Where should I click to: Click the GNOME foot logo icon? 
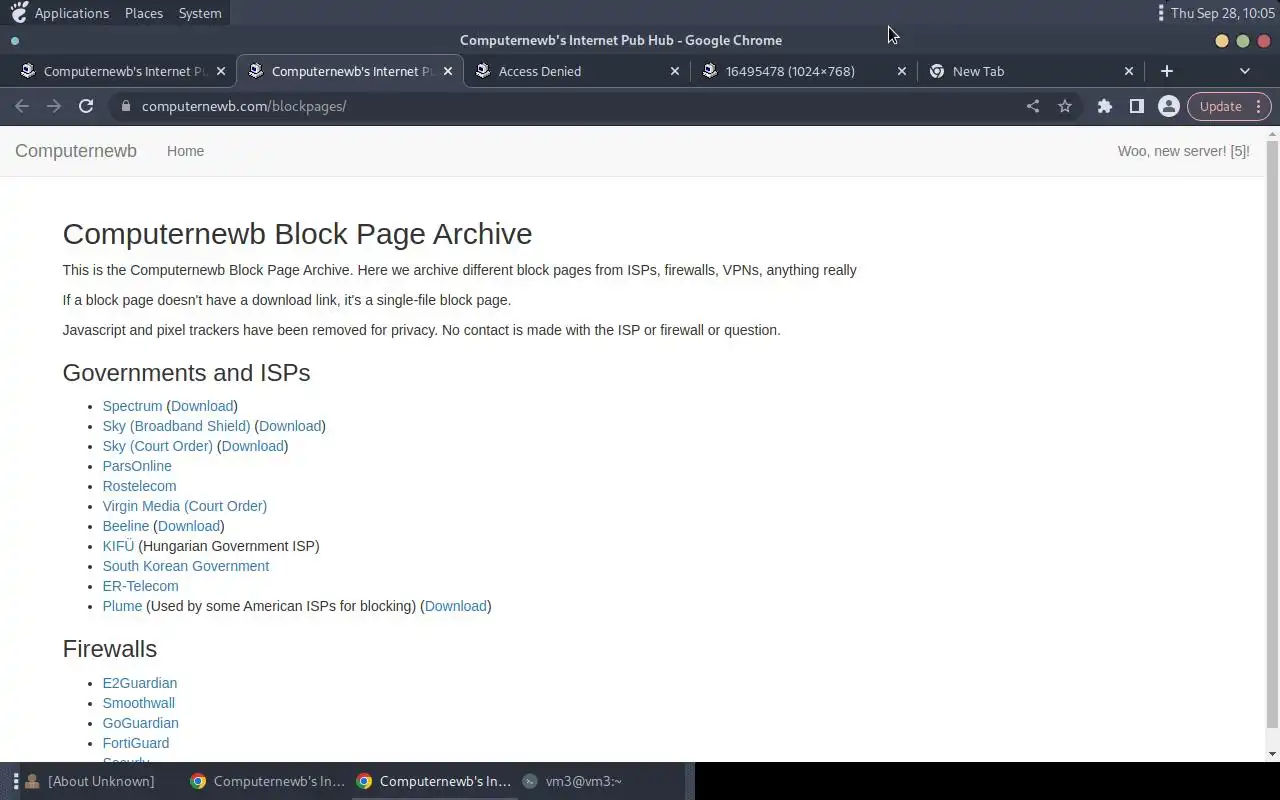pos(19,13)
